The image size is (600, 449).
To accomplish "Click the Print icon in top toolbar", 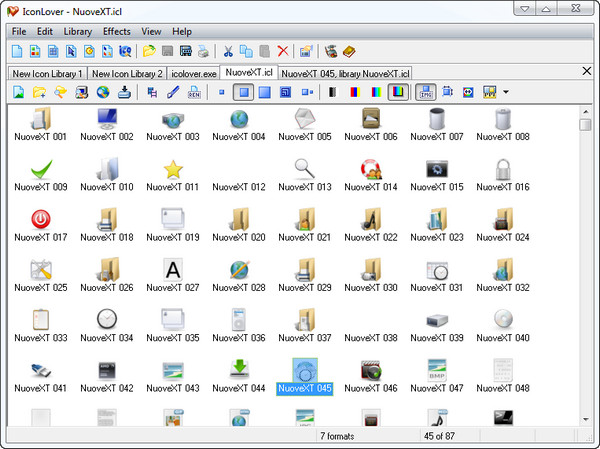I will pos(204,51).
